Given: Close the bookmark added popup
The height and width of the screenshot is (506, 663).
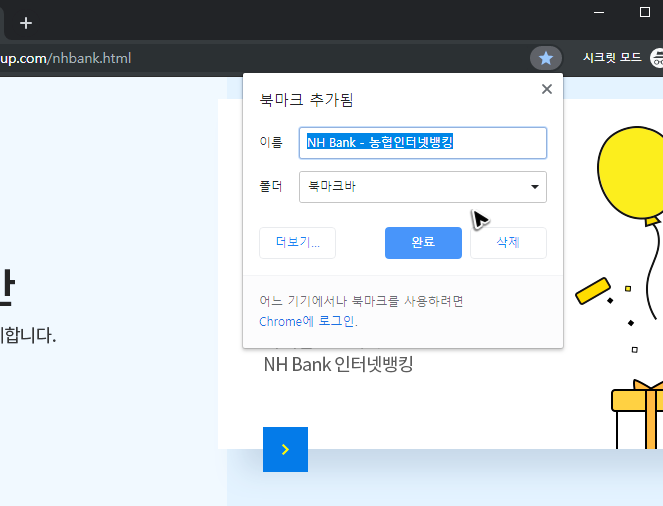Looking at the screenshot, I should coord(547,89).
